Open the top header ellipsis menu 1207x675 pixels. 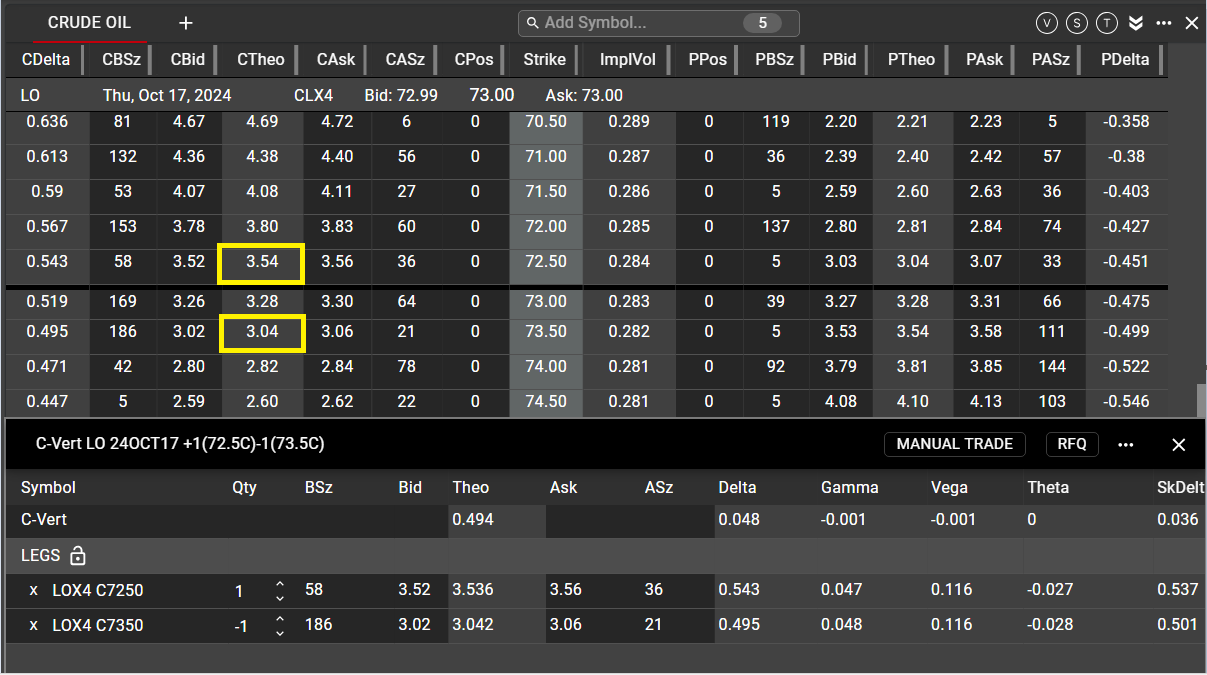tap(1164, 23)
